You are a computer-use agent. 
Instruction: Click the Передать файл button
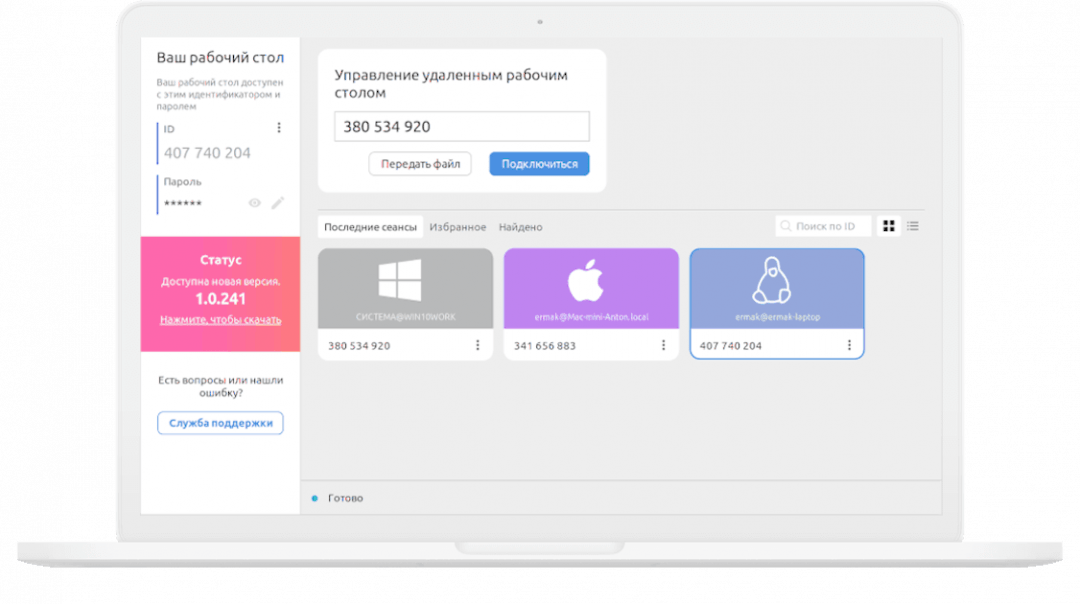coord(420,164)
